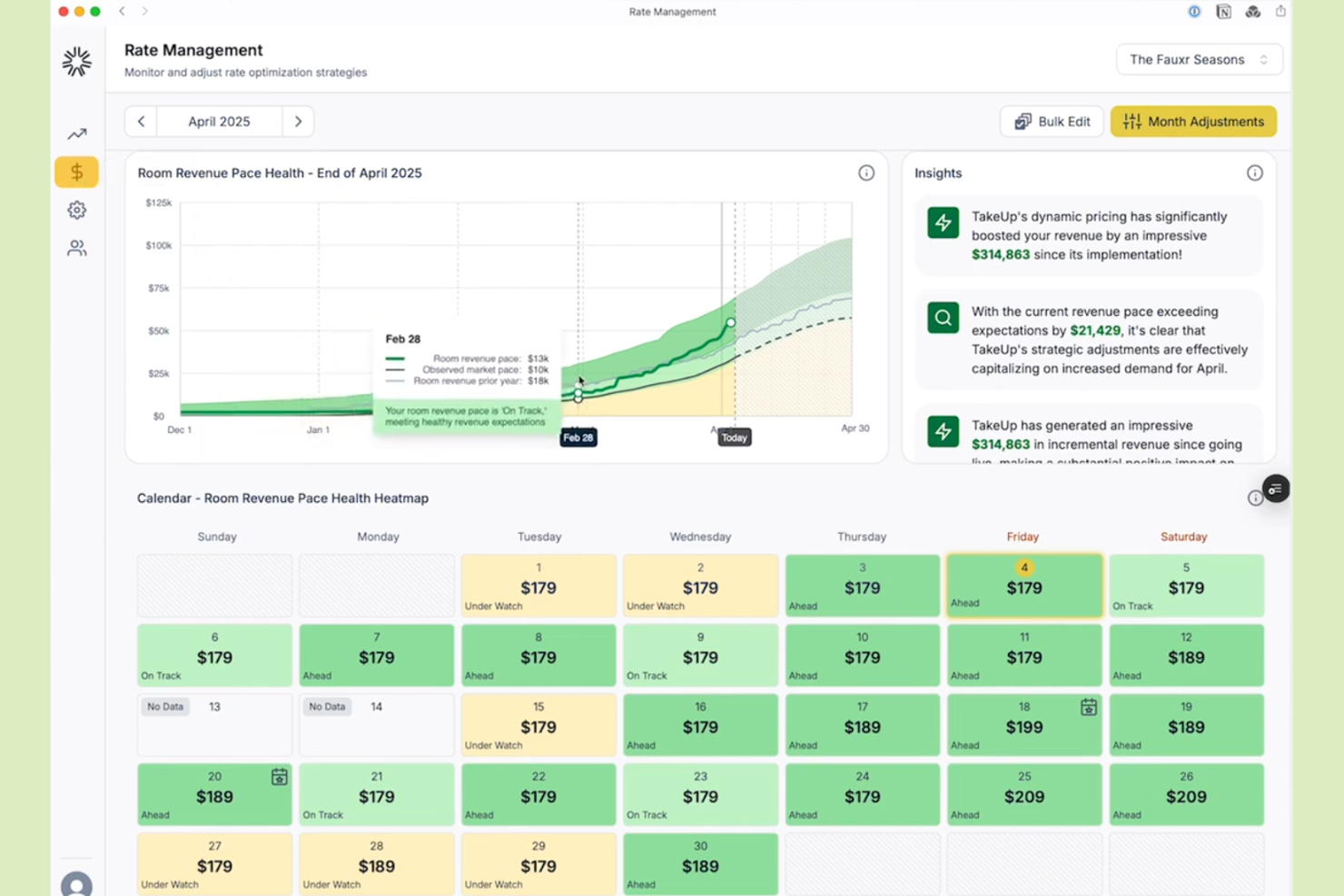Open the calendar event icon on April 18
1344x896 pixels.
click(x=1087, y=706)
